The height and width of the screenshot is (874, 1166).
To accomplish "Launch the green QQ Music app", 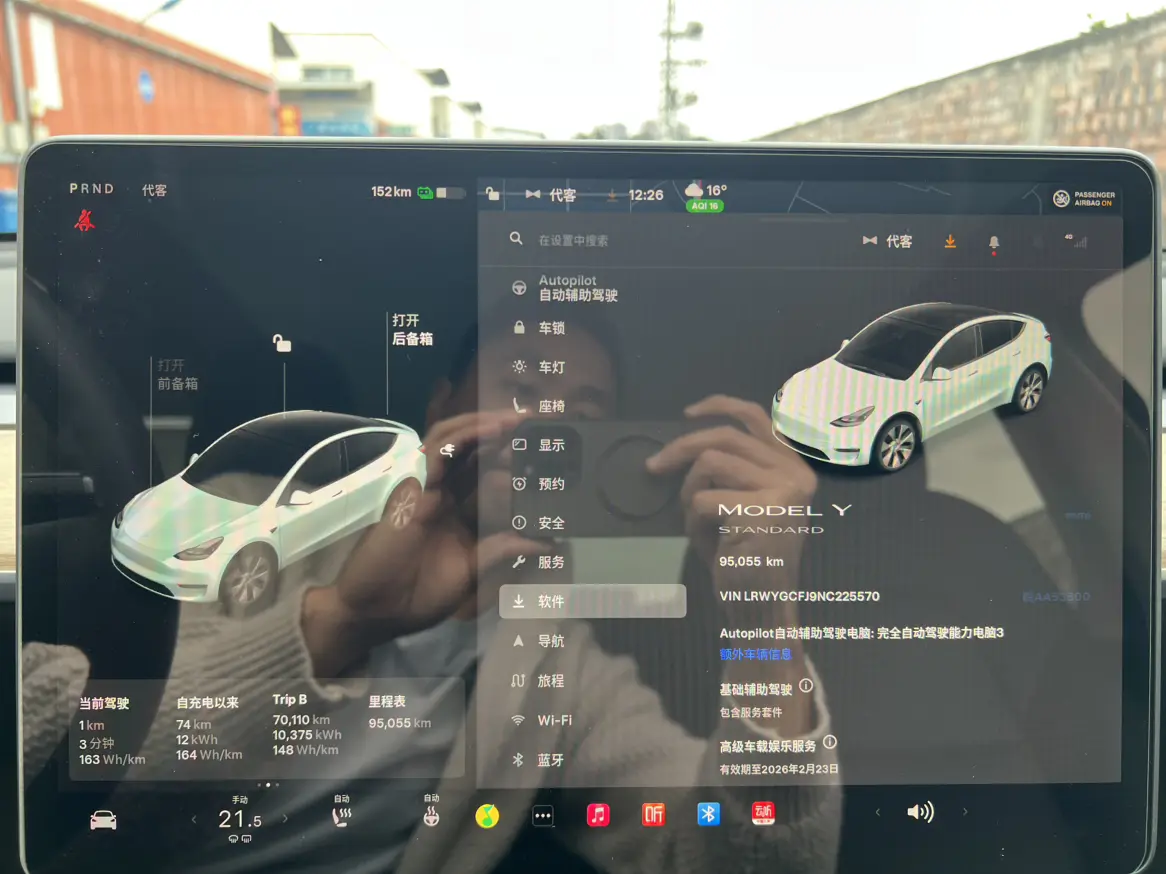I will click(x=487, y=816).
